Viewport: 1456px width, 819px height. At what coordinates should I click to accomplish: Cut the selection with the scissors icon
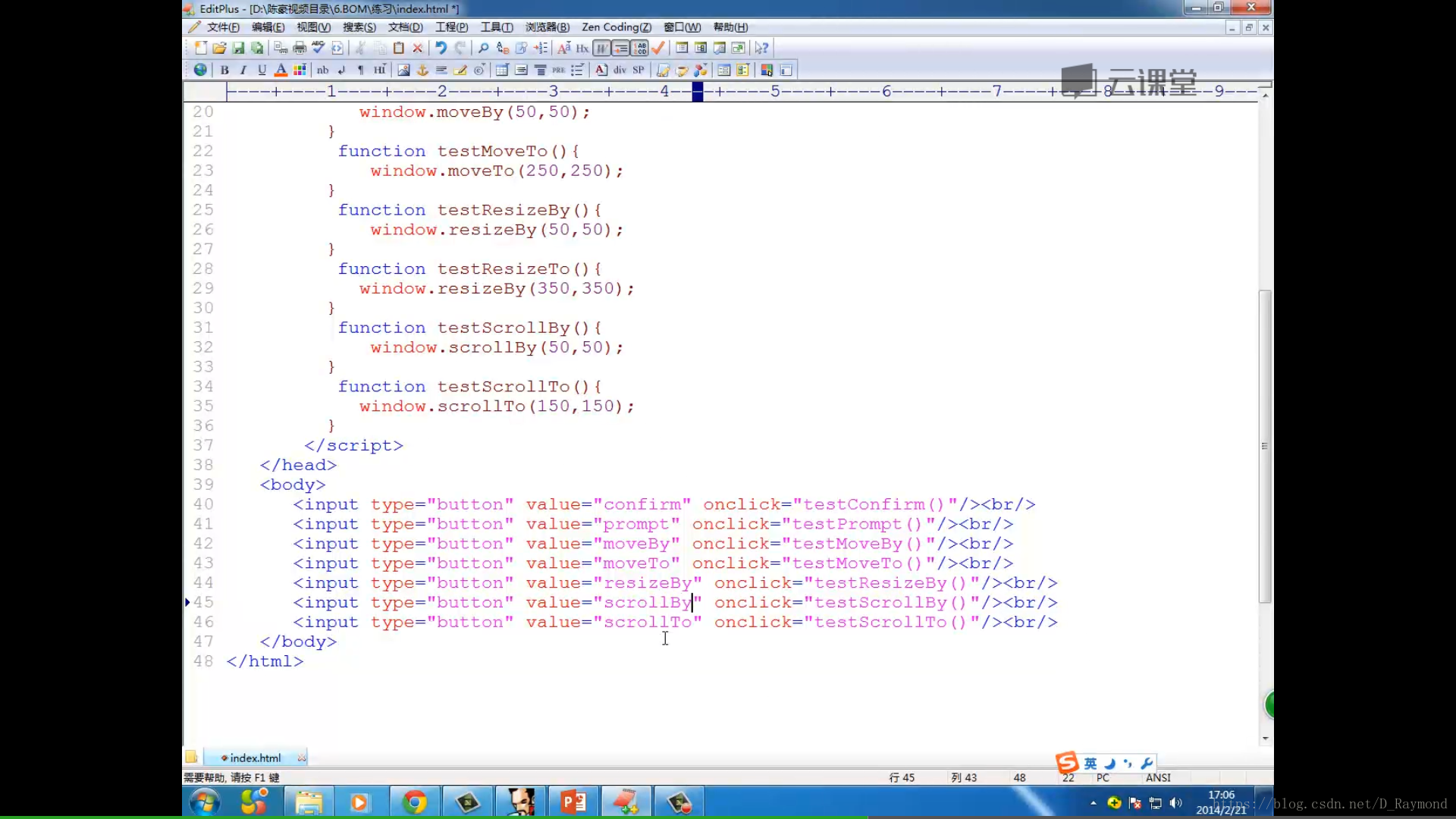point(361,48)
